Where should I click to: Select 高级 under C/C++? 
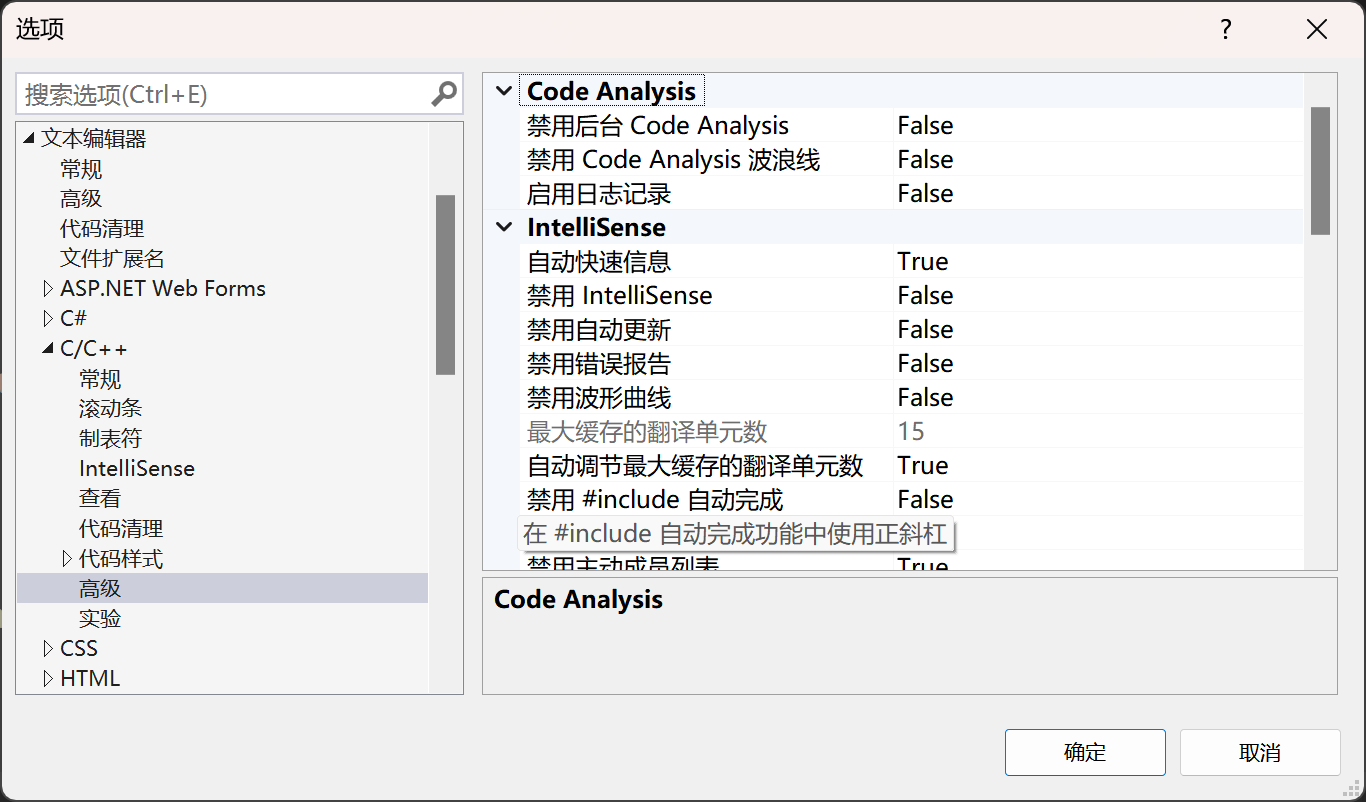(222, 589)
